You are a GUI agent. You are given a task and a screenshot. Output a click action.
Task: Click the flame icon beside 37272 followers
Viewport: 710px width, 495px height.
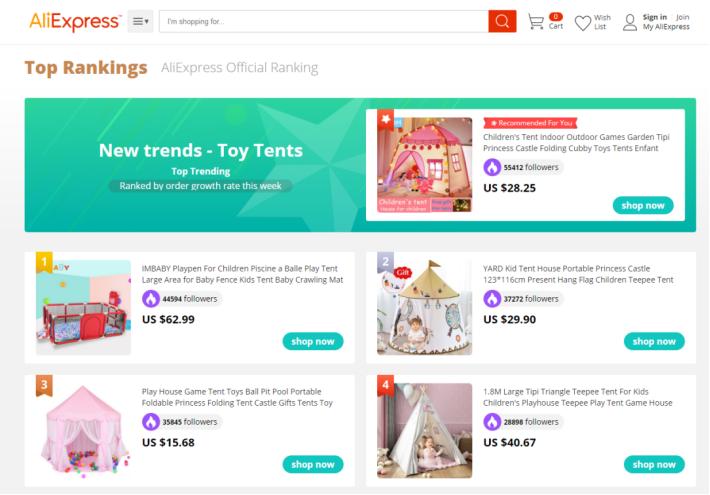pyautogui.click(x=492, y=298)
